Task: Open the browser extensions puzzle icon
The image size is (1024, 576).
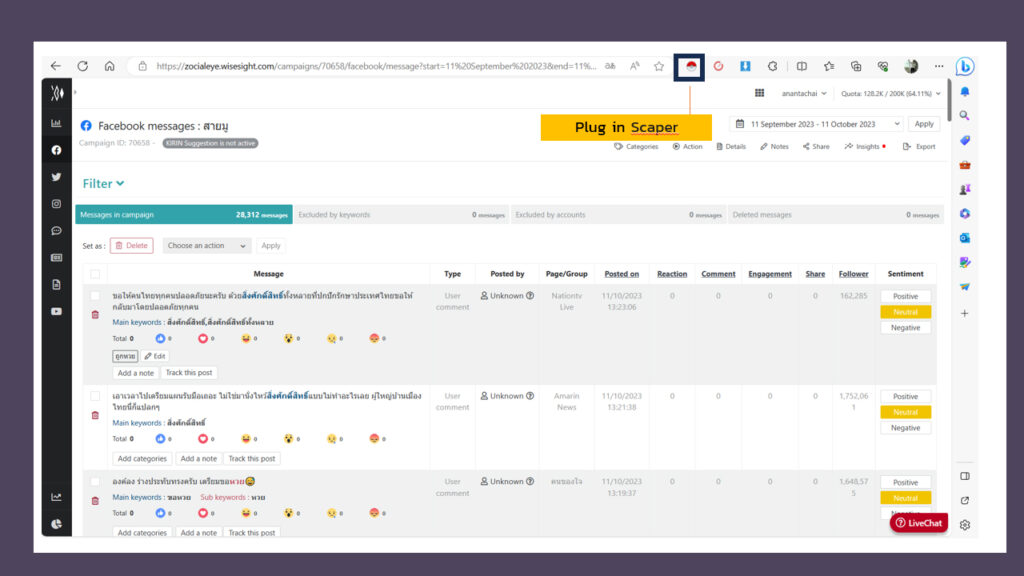Action: pyautogui.click(x=773, y=66)
